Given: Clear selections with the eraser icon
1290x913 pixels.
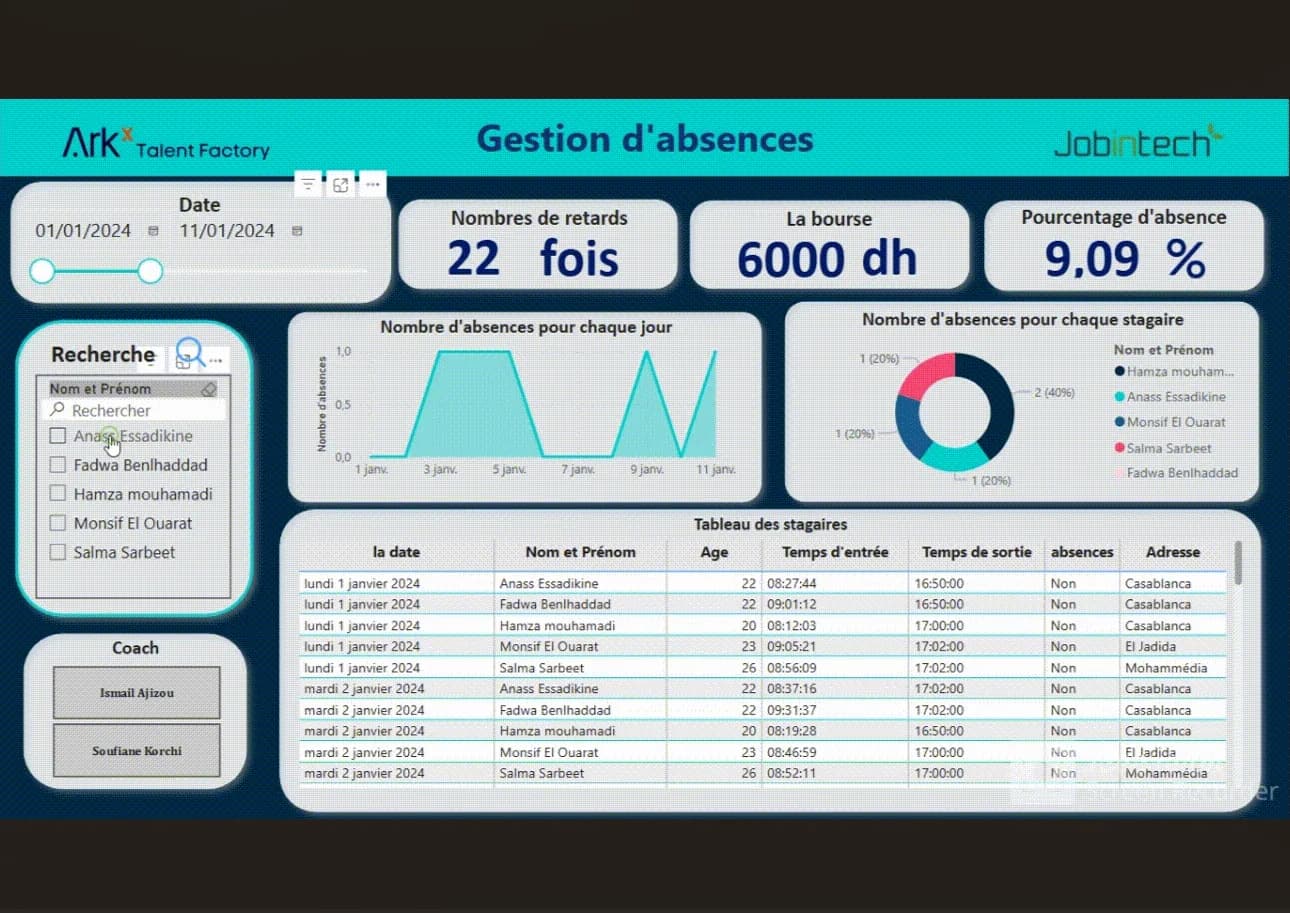Looking at the screenshot, I should [x=208, y=389].
